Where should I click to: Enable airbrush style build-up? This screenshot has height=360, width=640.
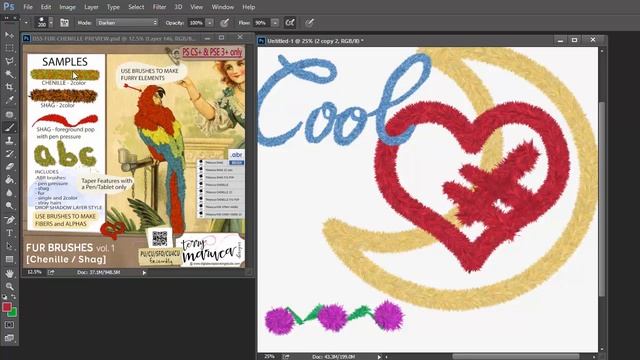point(290,23)
